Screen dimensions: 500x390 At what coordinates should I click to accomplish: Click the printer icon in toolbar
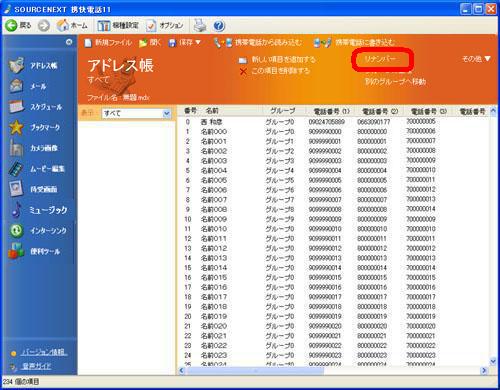coord(200,25)
